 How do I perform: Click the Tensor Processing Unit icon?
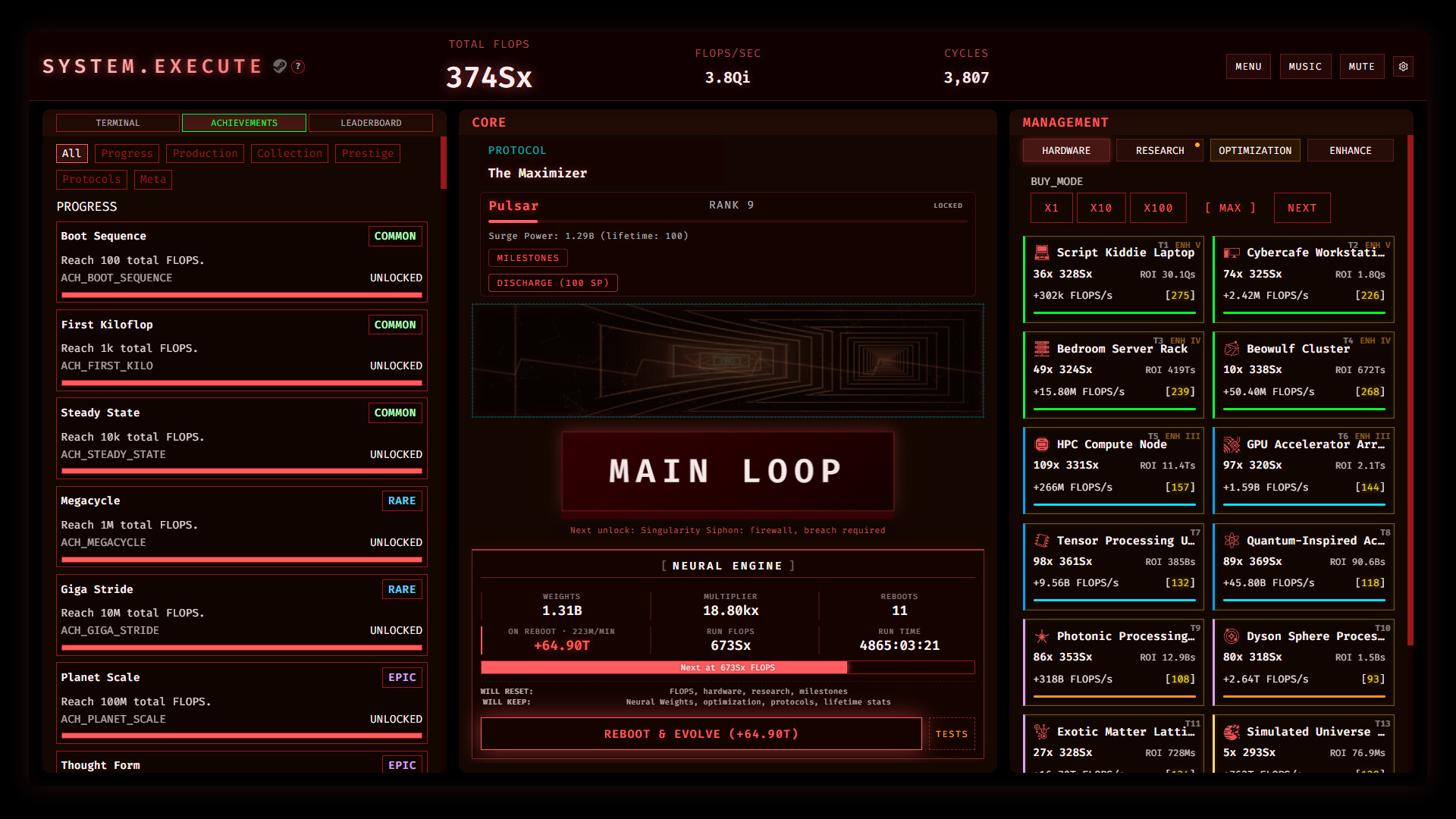(1042, 541)
